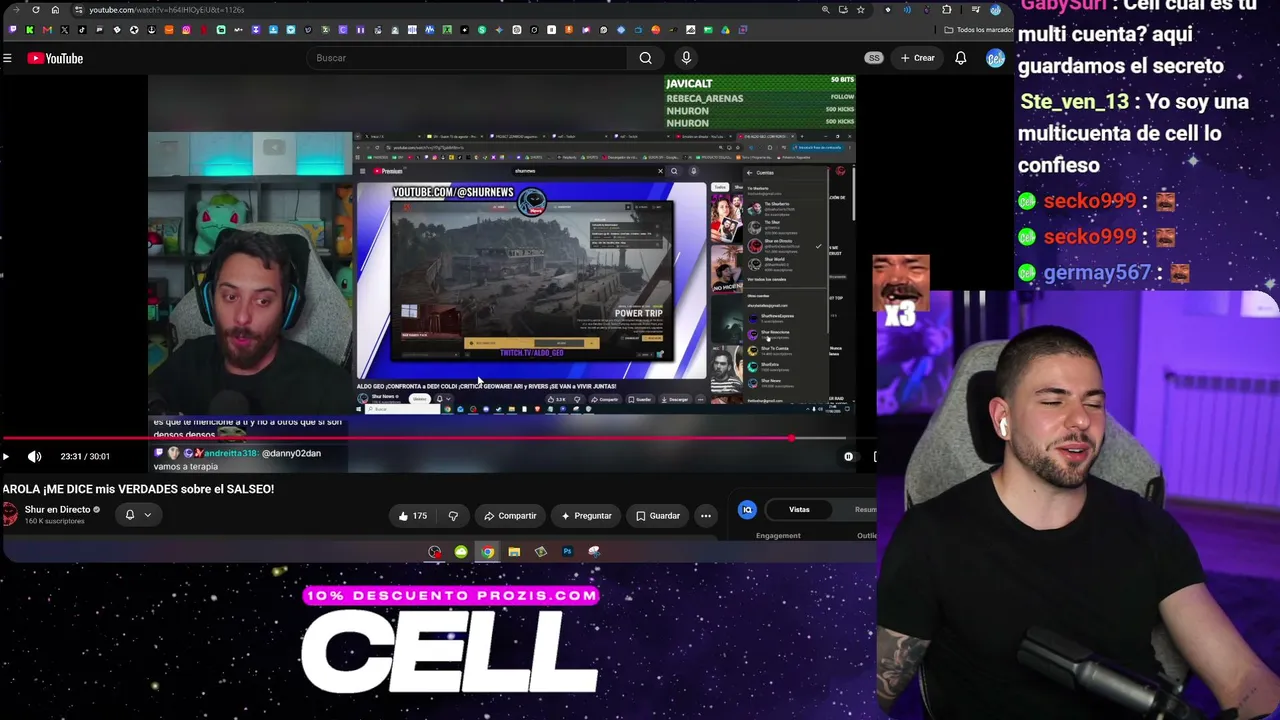Share the video via Compartir
This screenshot has width=1280, height=720.
point(510,516)
